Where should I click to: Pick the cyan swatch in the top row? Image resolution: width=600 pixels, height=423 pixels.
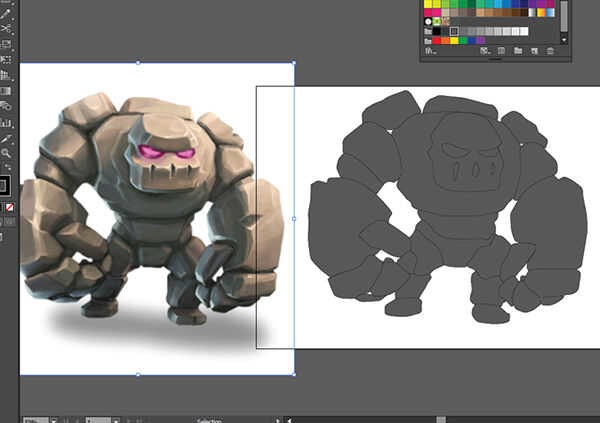pos(498,4)
